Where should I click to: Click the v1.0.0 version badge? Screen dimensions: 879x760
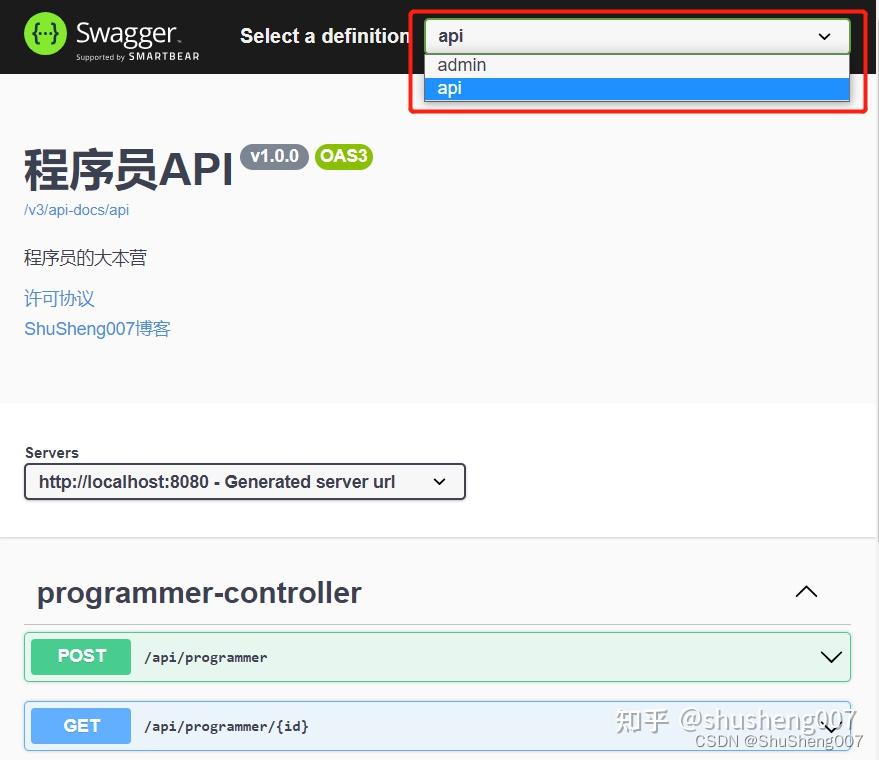point(273,156)
